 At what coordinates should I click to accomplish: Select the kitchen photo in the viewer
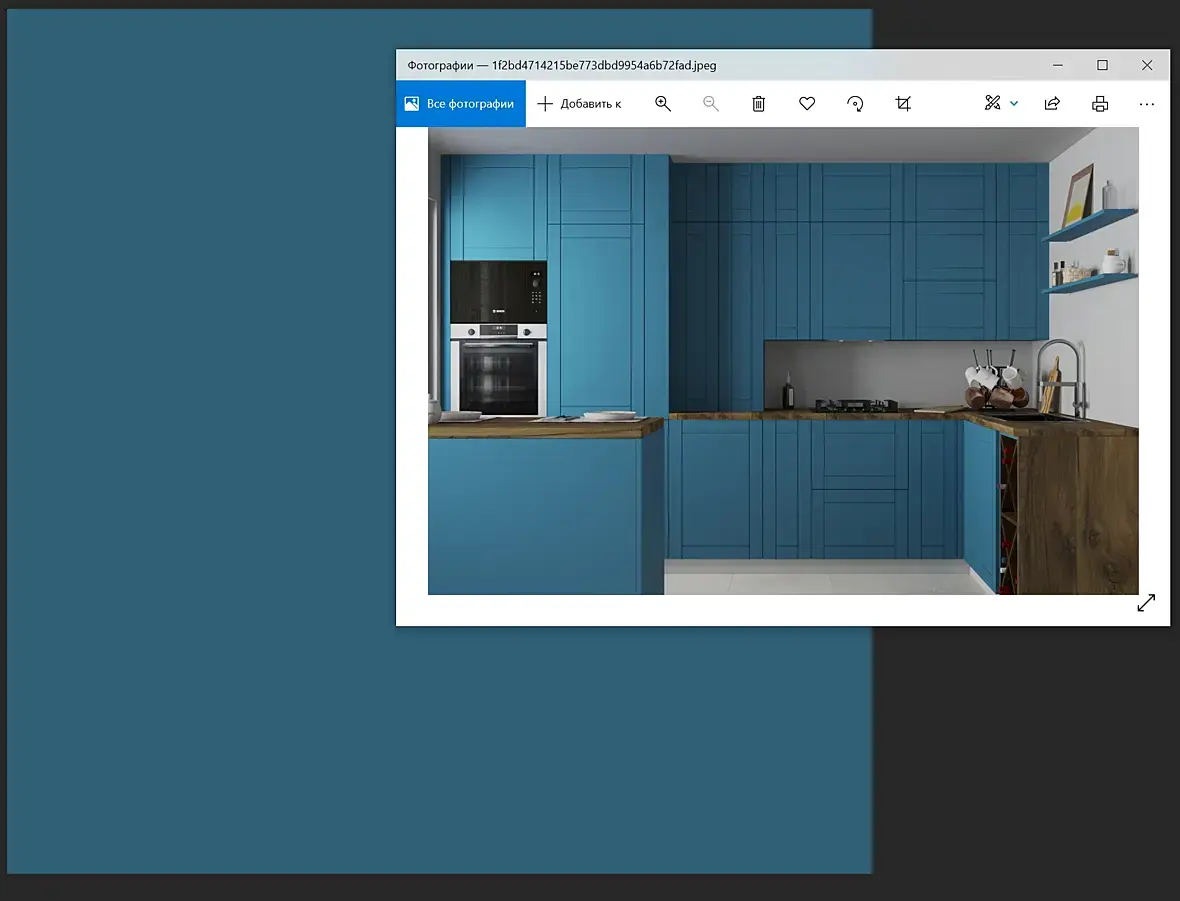pos(783,361)
